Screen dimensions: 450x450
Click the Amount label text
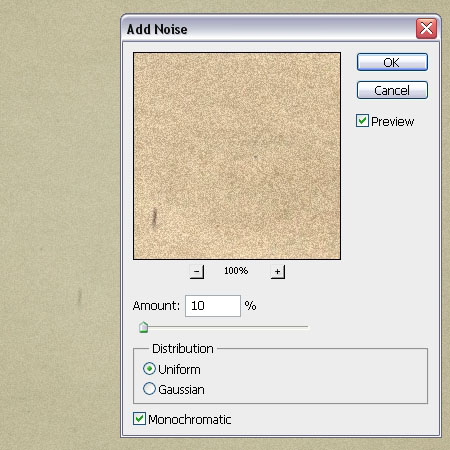156,306
